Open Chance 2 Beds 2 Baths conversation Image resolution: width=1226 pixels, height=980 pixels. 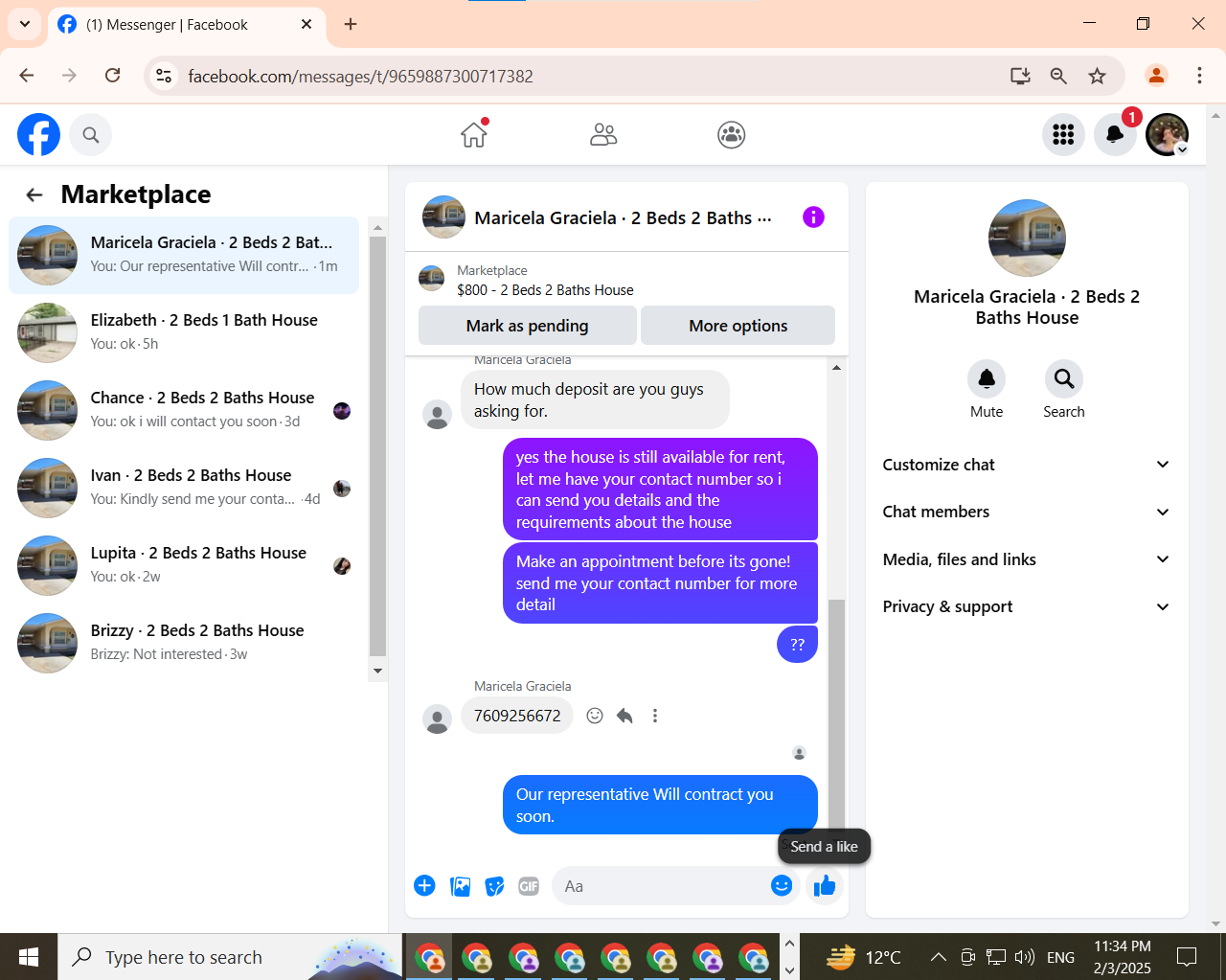pyautogui.click(x=184, y=410)
